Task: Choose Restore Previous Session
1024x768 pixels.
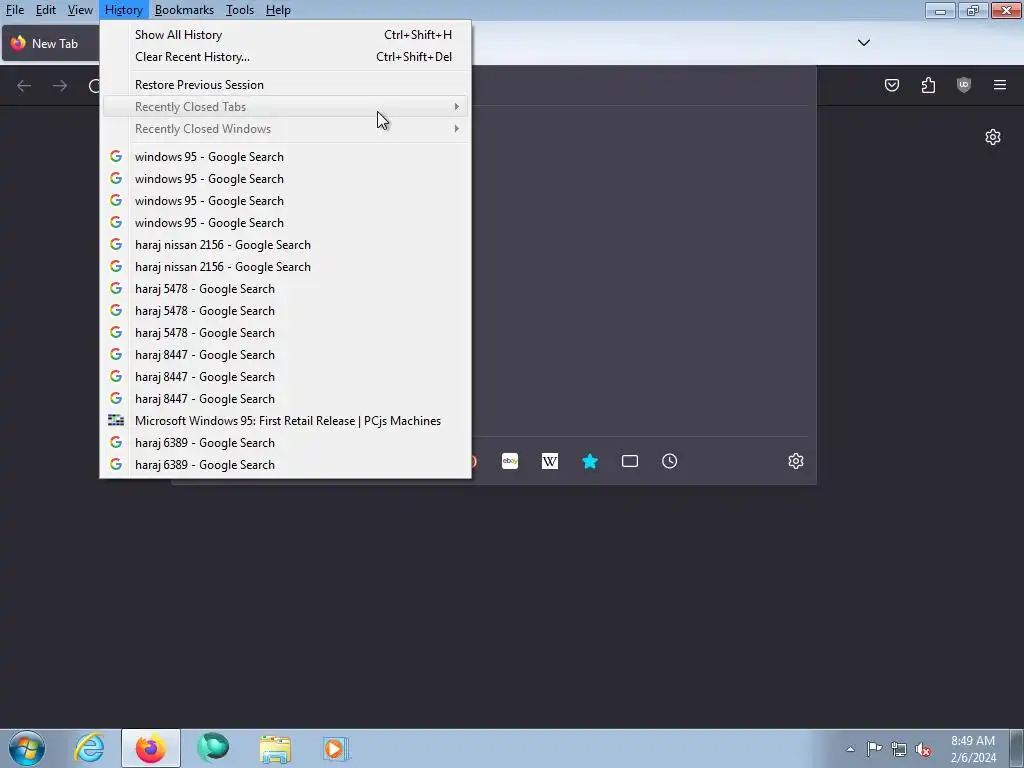Action: click(x=285, y=85)
